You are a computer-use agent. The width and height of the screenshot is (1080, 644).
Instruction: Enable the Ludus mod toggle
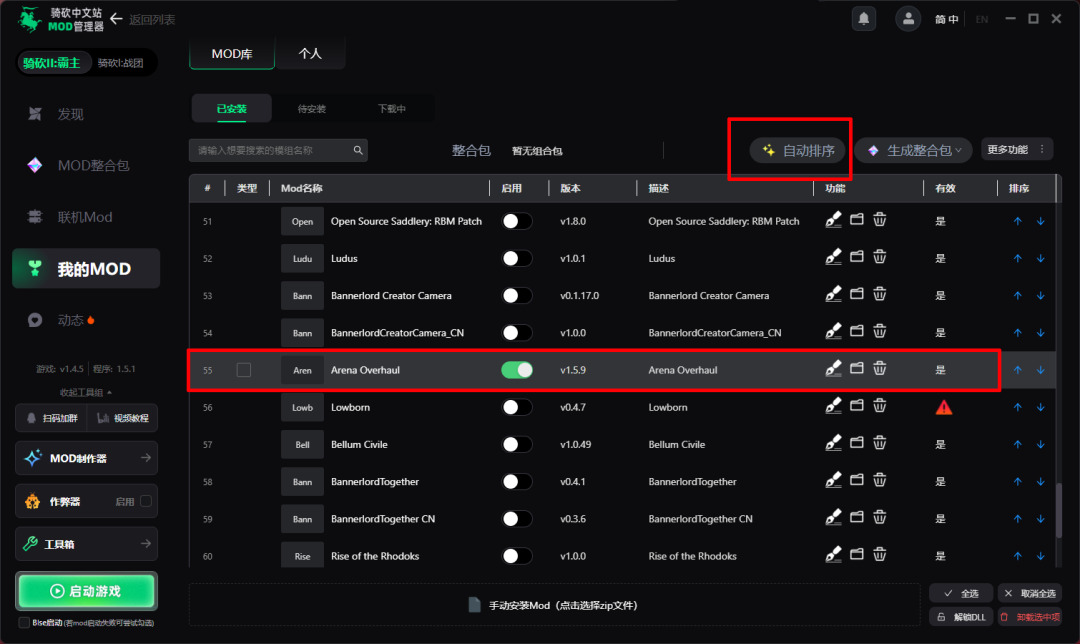tap(517, 258)
